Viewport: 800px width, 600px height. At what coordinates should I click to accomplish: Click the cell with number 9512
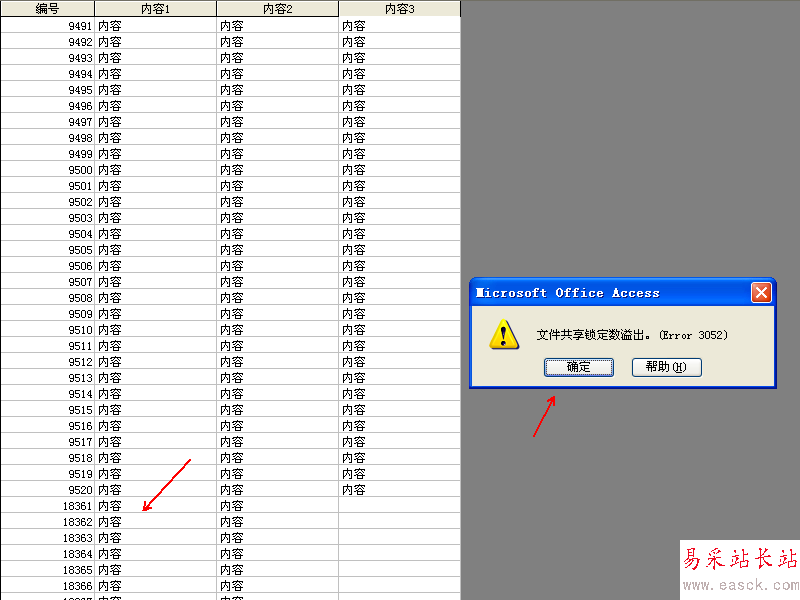(x=47, y=362)
